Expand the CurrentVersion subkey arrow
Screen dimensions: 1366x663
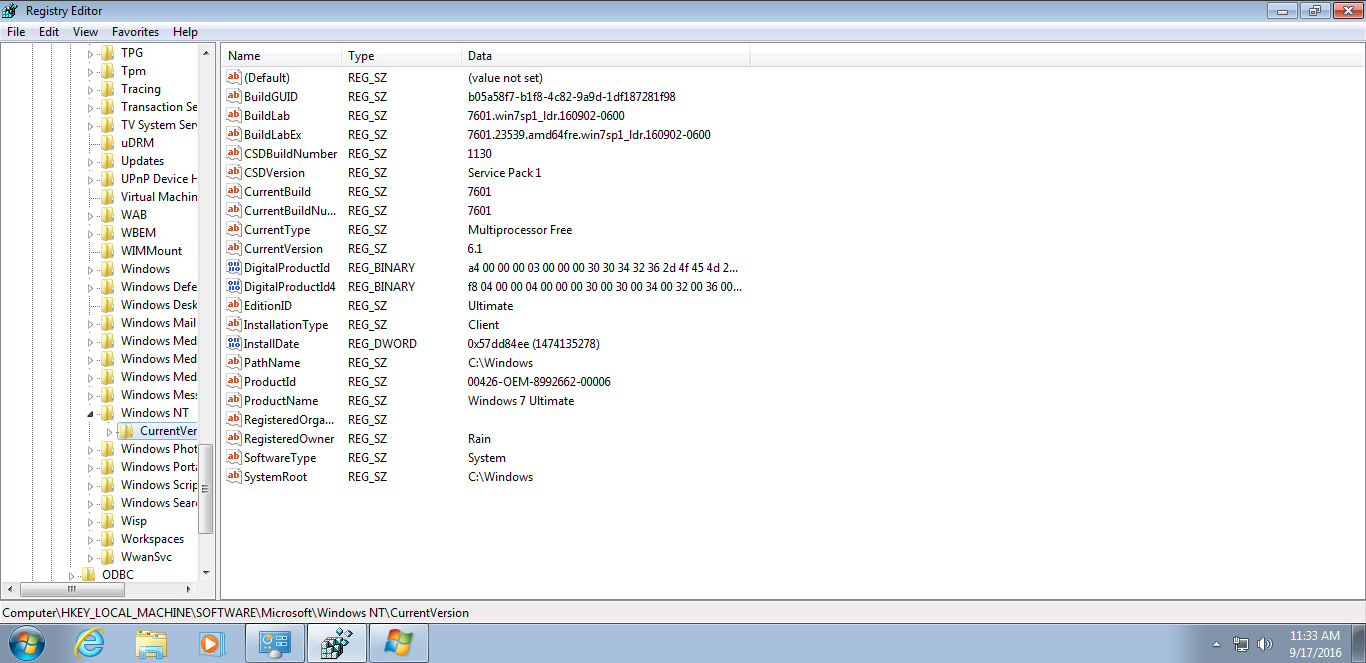click(x=109, y=431)
